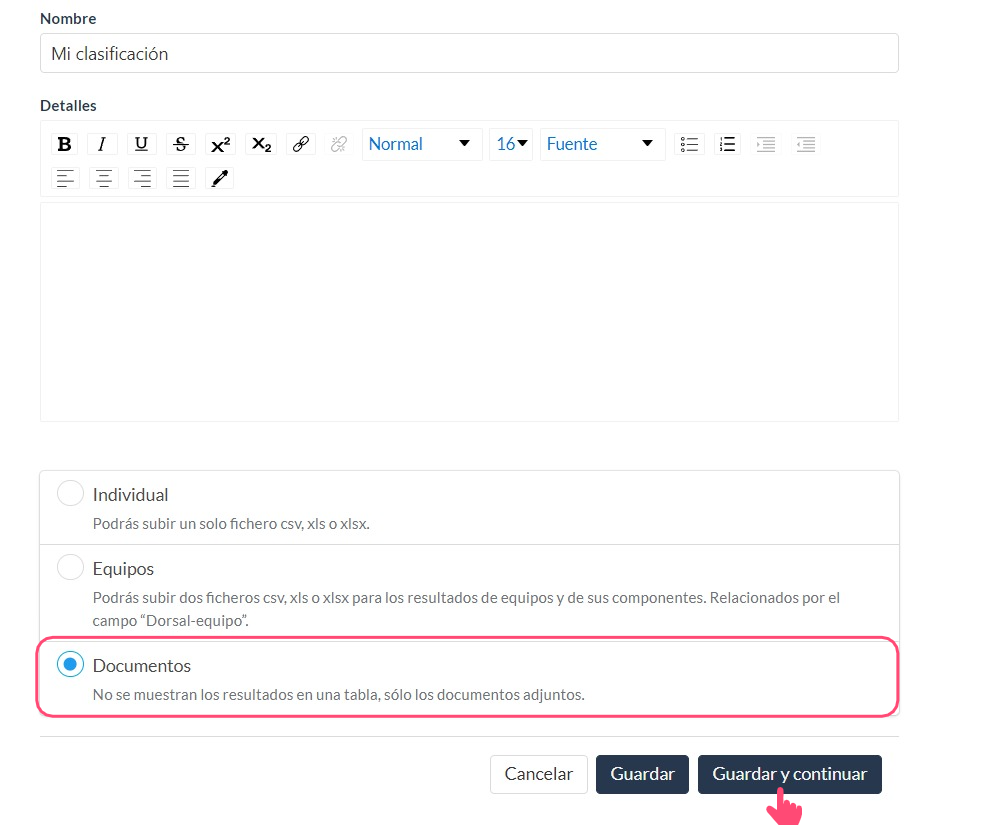Screen dimensions: 991x825
Task: Center align the text
Action: click(104, 178)
